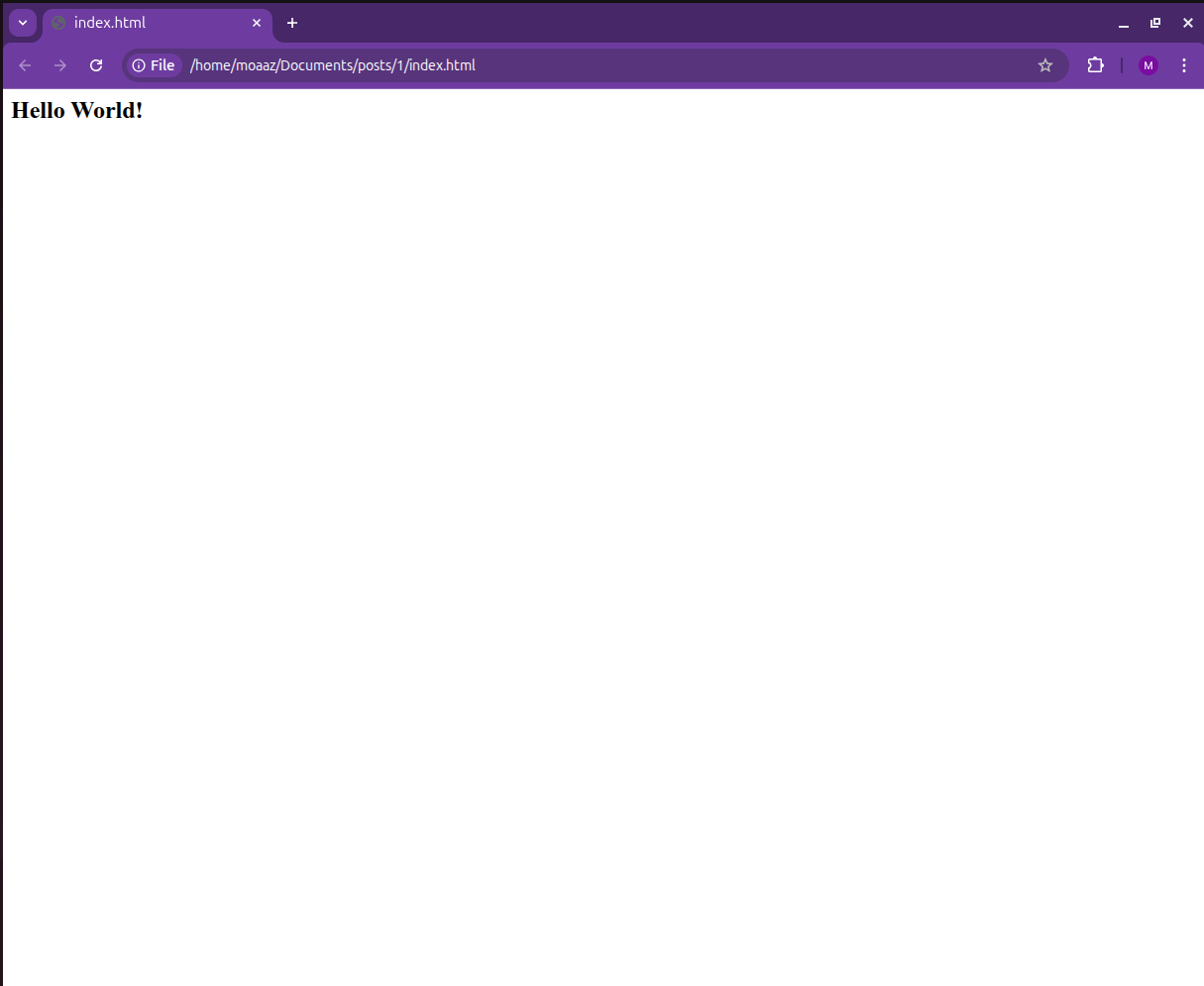
Task: Go forward using the forward arrow
Action: [60, 65]
